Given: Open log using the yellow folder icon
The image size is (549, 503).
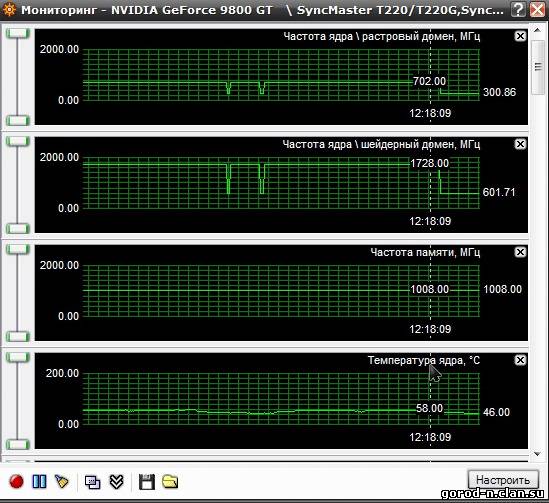Looking at the screenshot, I should (170, 482).
